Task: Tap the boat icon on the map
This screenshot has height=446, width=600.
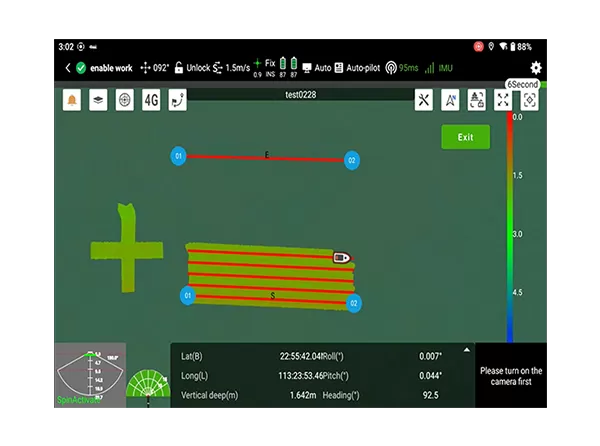Action: 342,257
